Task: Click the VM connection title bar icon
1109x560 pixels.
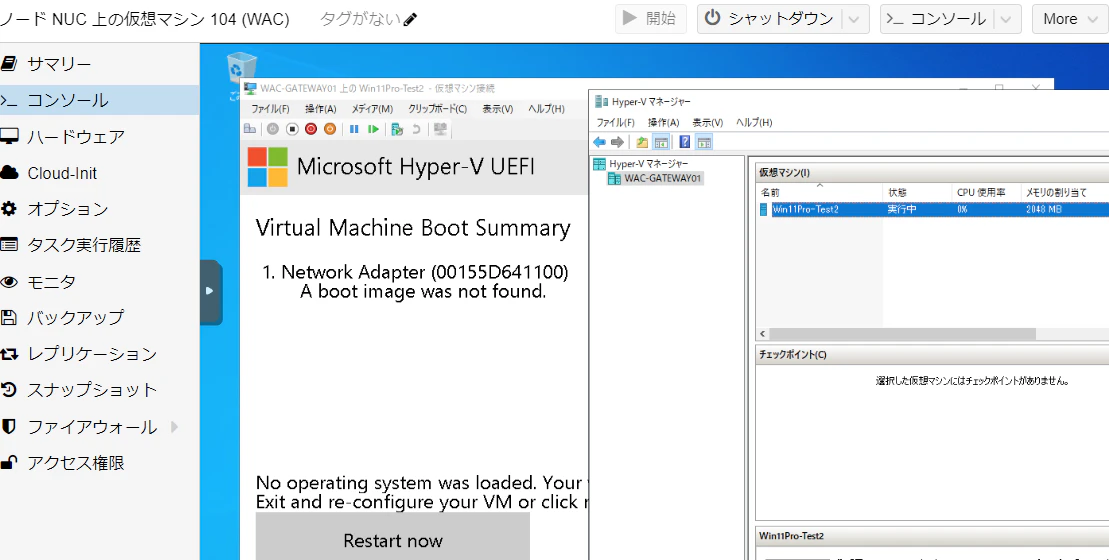Action: click(250, 88)
